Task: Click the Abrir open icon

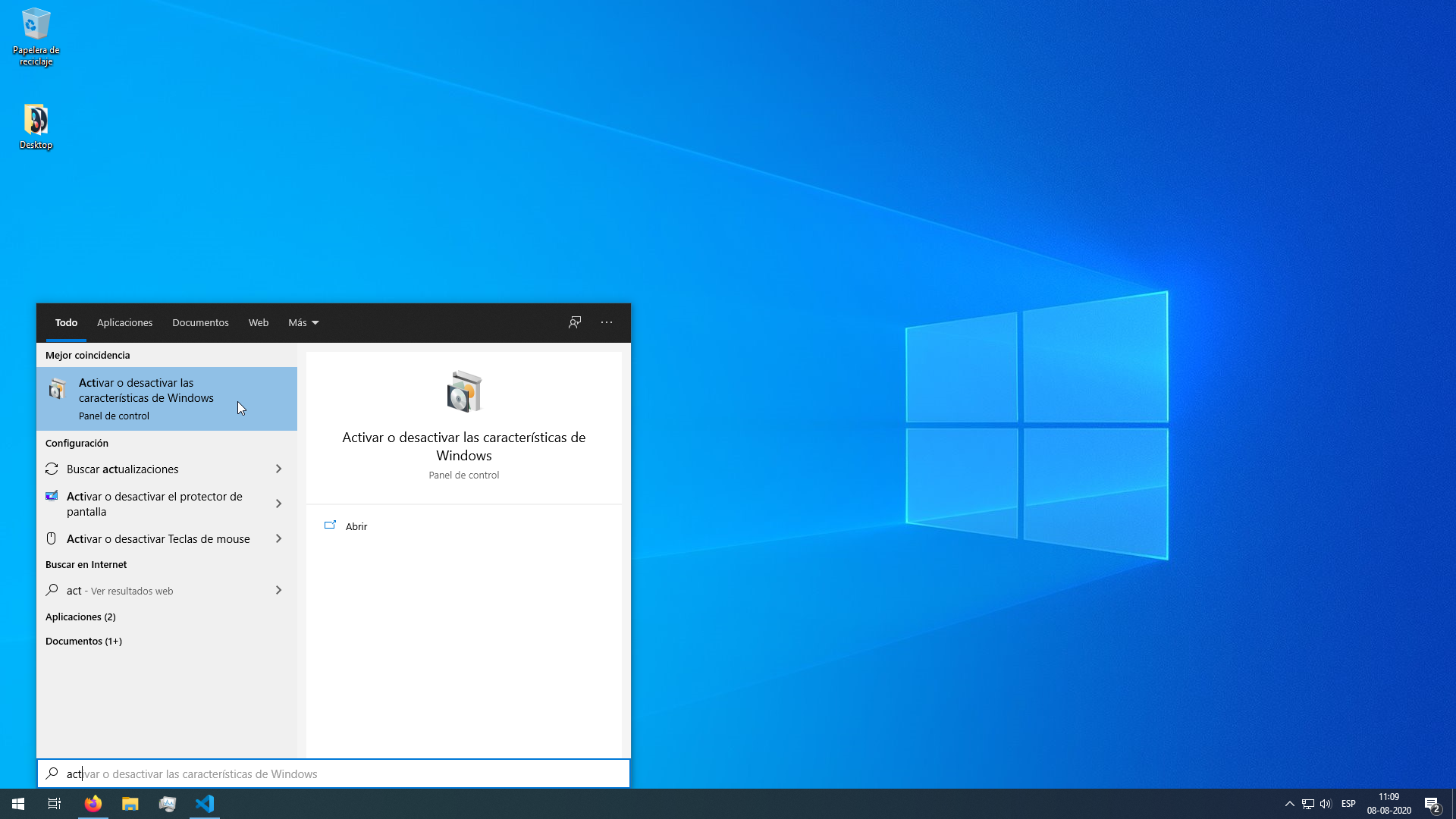Action: click(x=330, y=525)
